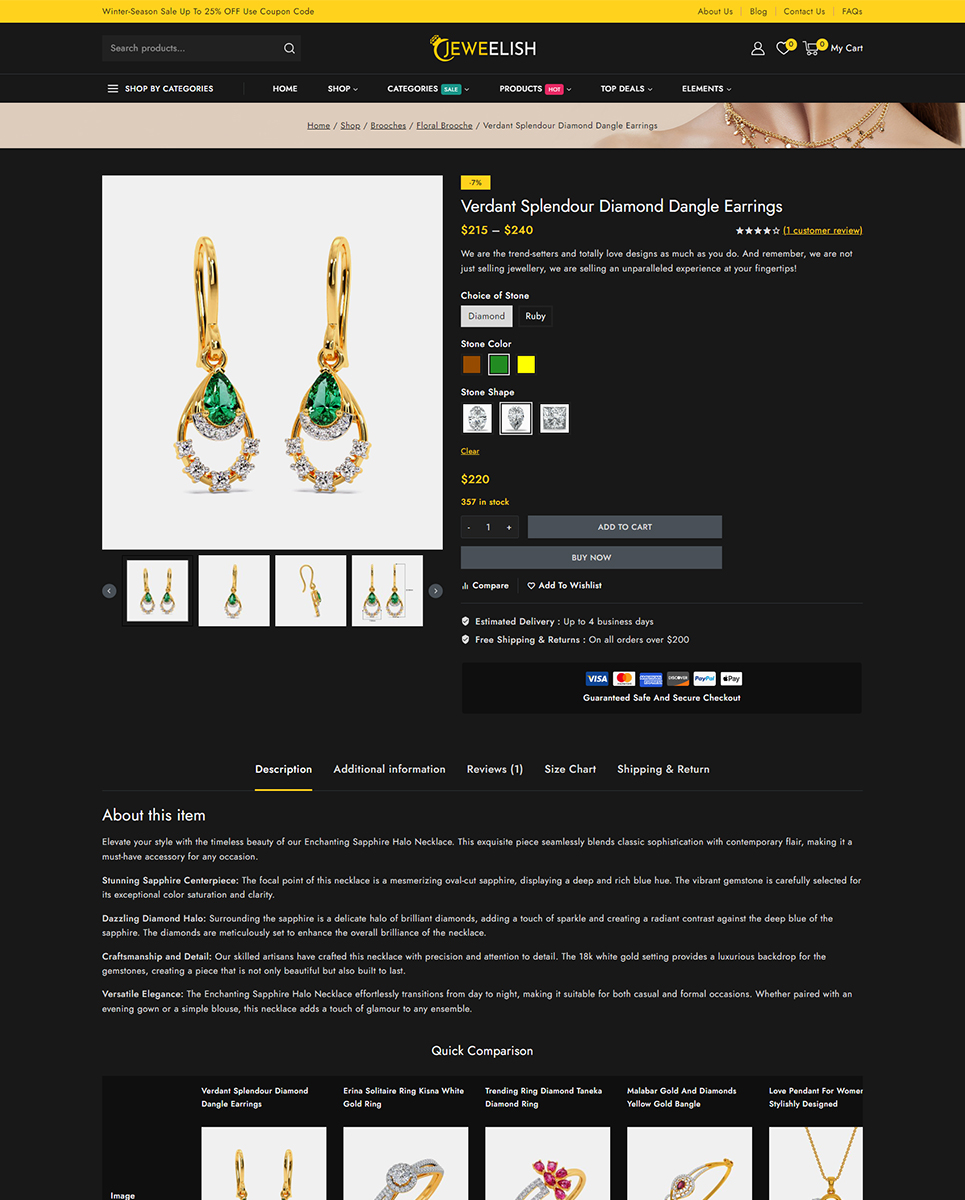The image size is (965, 1200).
Task: Expand the Categories dropdown menu
Action: click(x=428, y=89)
